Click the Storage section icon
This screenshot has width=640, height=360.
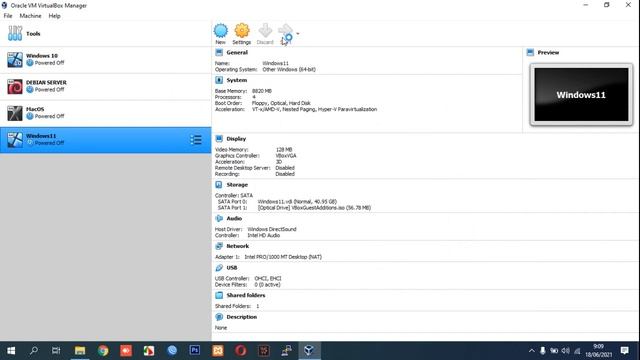[x=219, y=184]
